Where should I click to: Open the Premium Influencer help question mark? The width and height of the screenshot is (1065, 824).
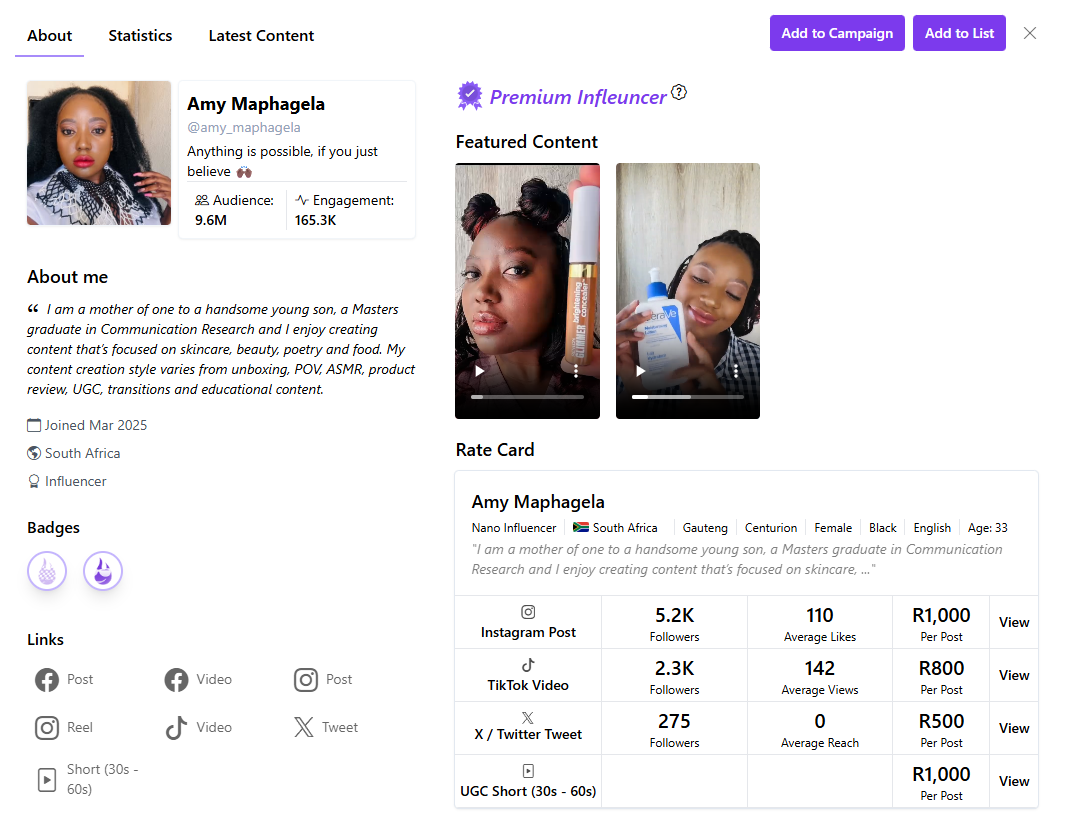pos(679,93)
